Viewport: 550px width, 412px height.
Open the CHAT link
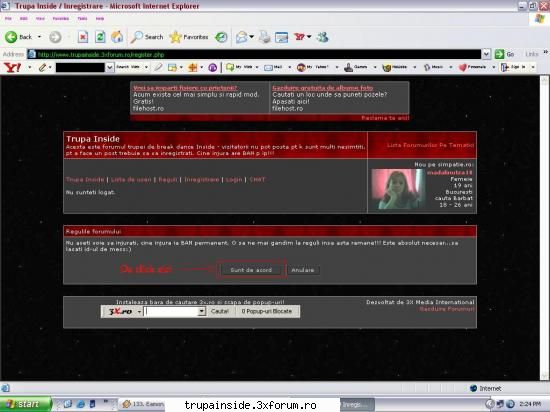(x=257, y=180)
